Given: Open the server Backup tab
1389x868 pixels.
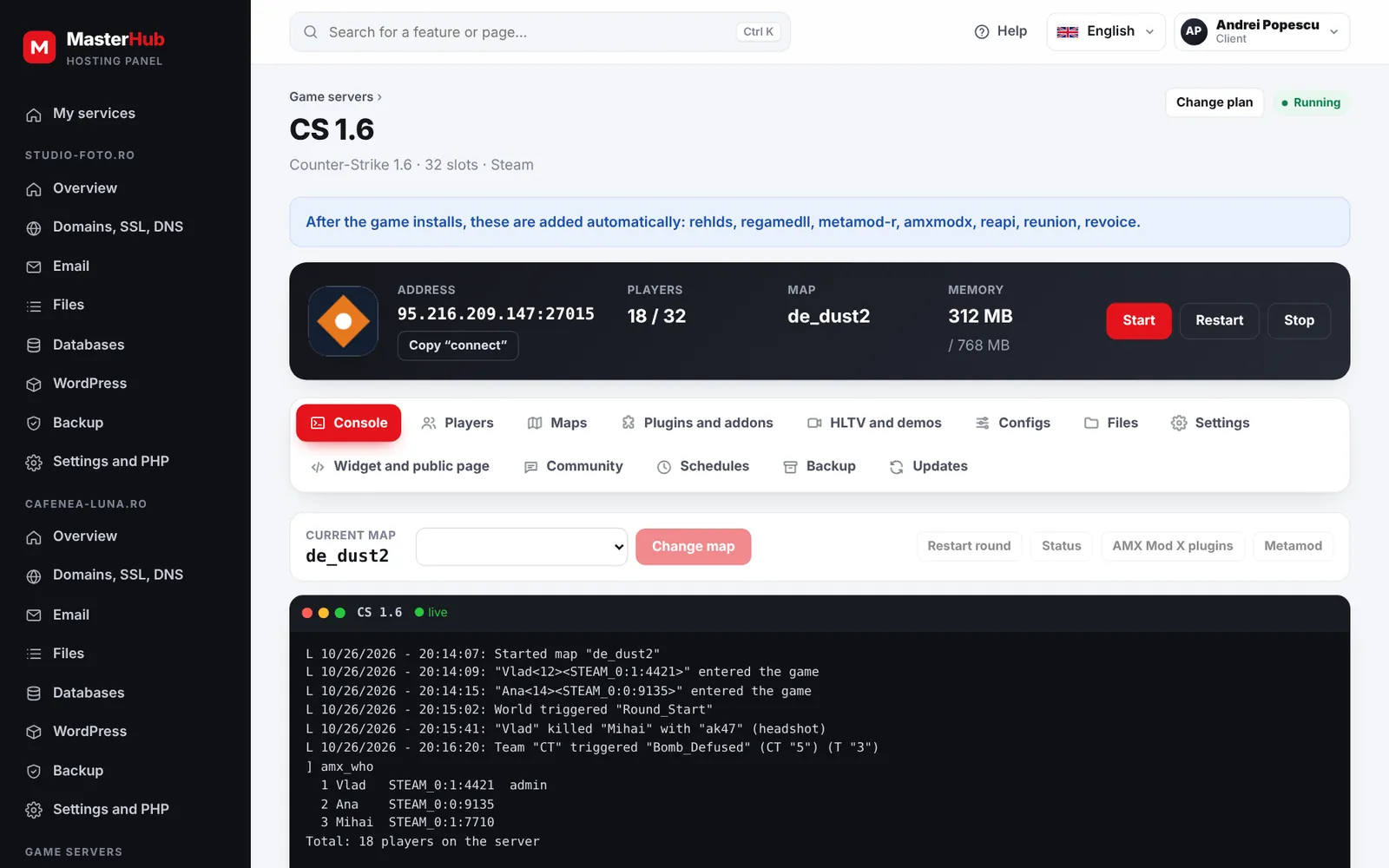Looking at the screenshot, I should (820, 466).
